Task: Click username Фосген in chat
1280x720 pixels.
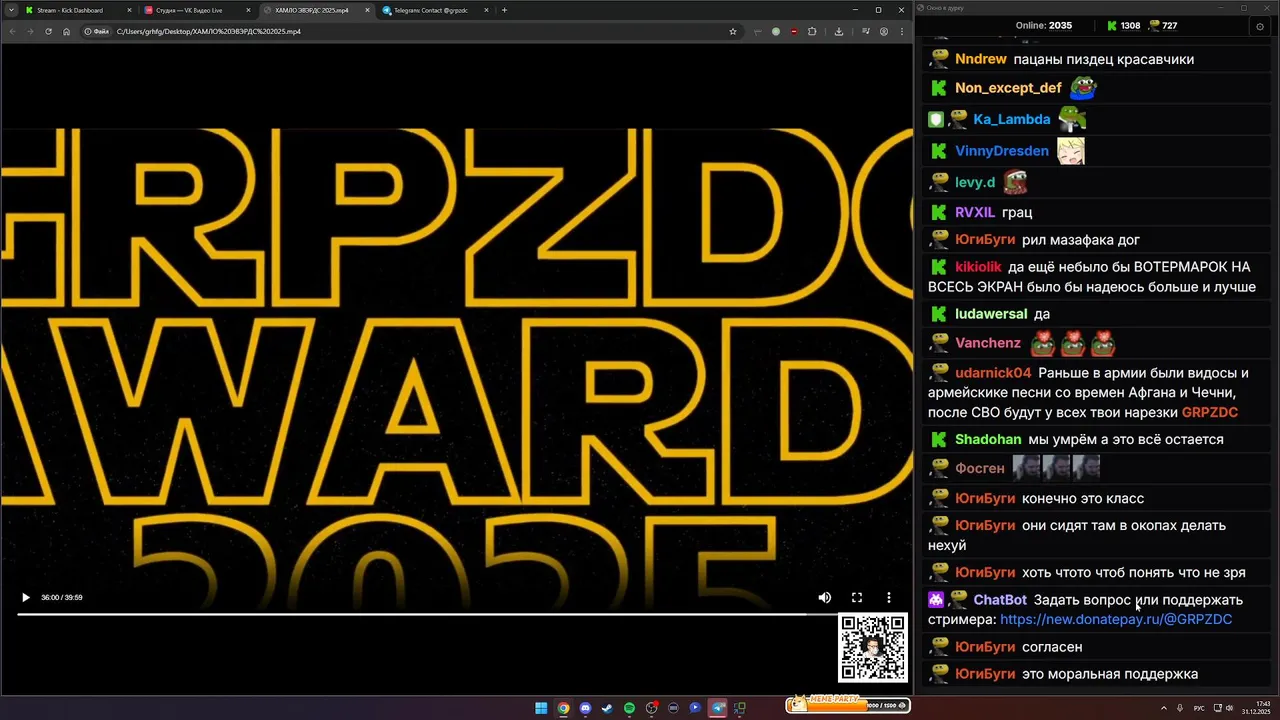Action: [980, 468]
